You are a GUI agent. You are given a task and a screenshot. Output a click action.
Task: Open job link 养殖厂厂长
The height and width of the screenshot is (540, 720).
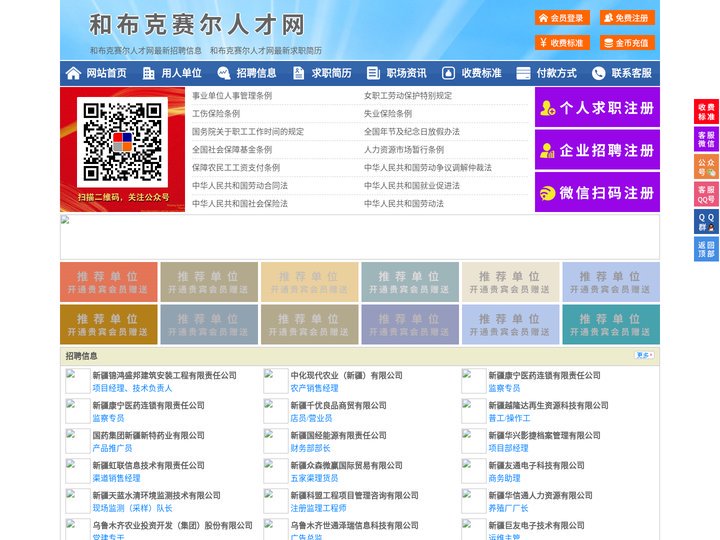point(508,508)
